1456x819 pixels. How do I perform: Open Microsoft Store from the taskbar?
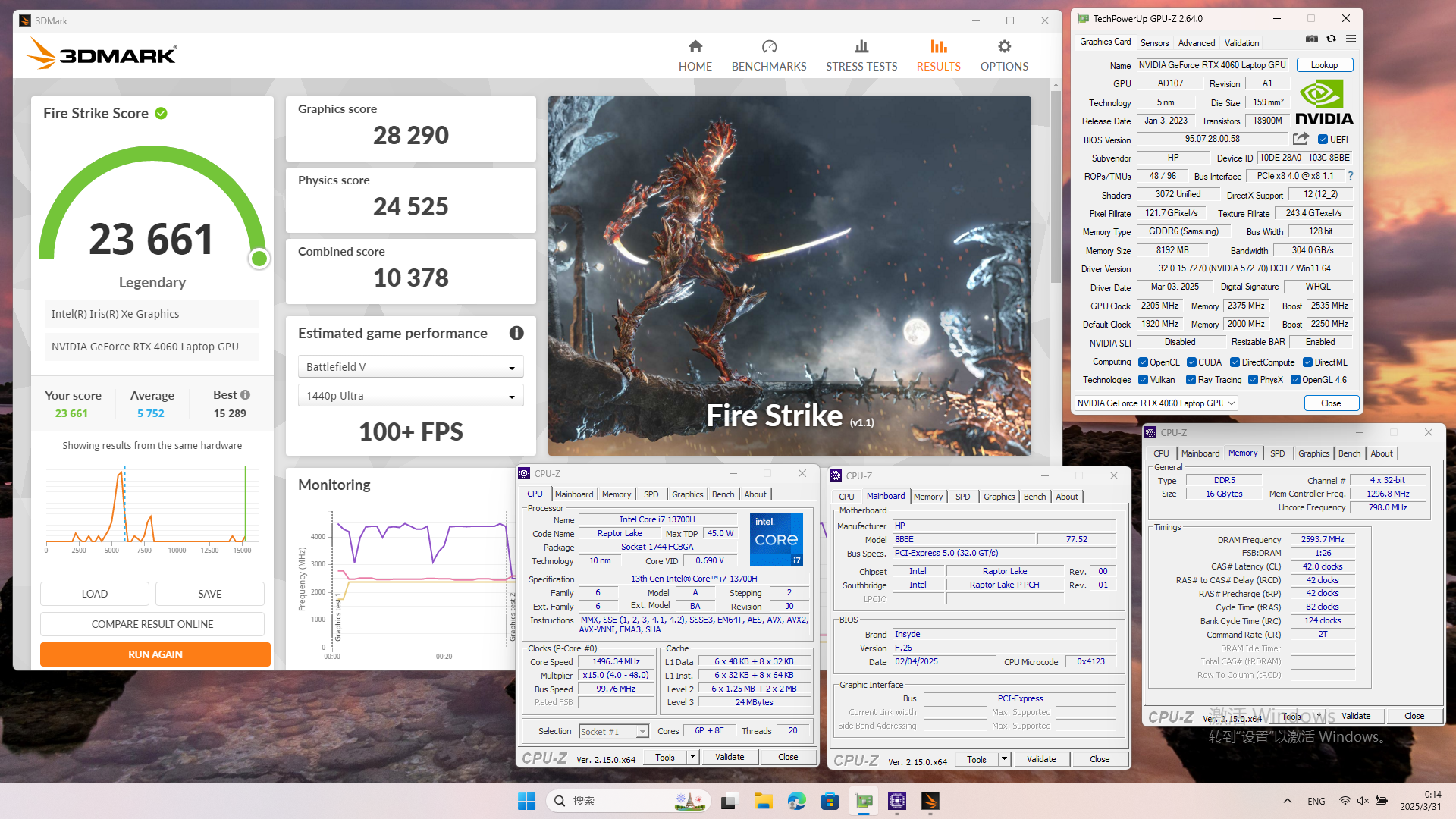(830, 801)
